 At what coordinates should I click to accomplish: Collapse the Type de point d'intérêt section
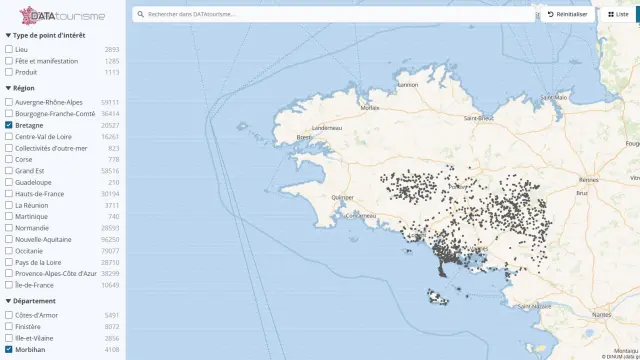point(45,36)
